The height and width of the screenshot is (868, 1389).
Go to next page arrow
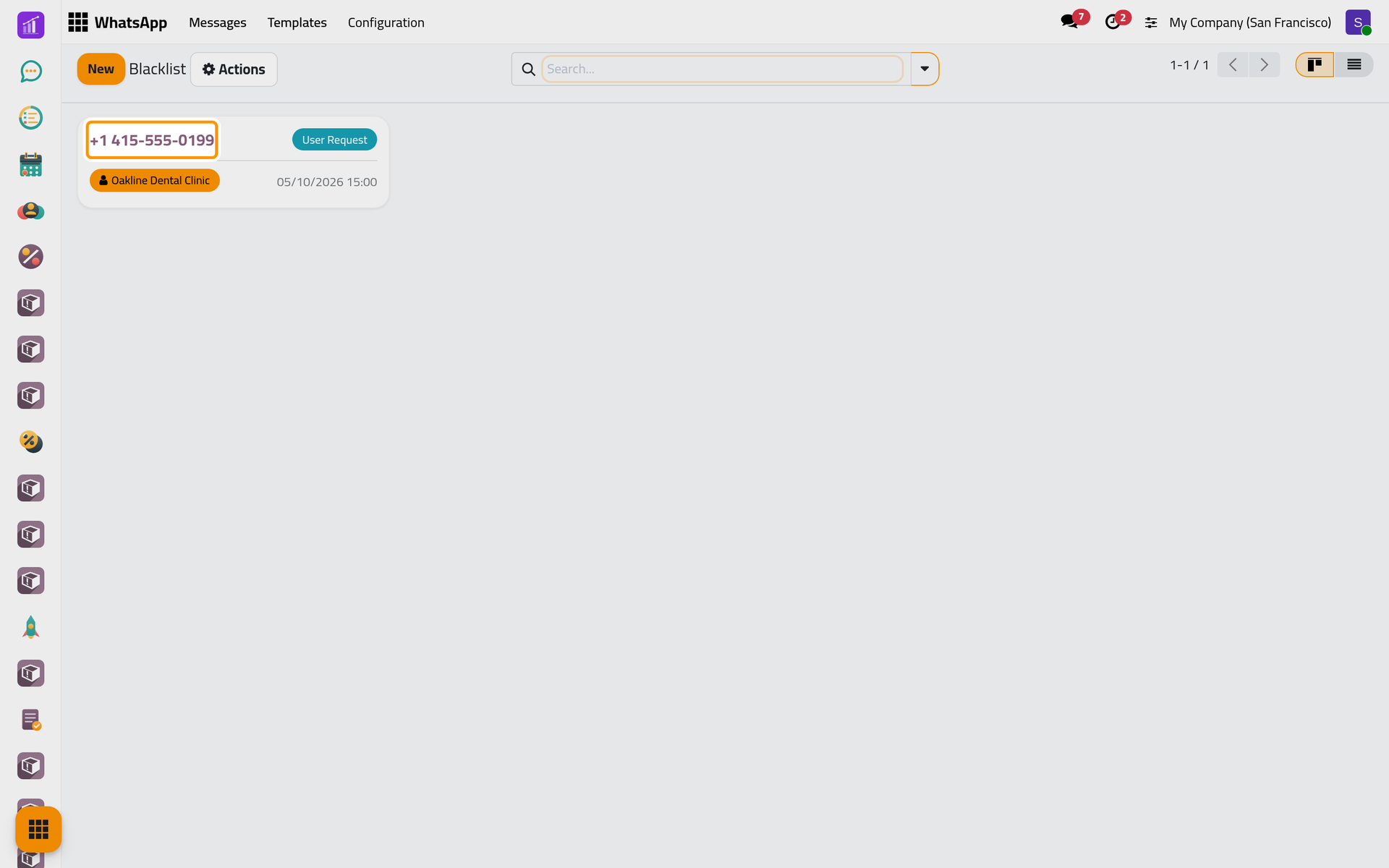(x=1264, y=65)
